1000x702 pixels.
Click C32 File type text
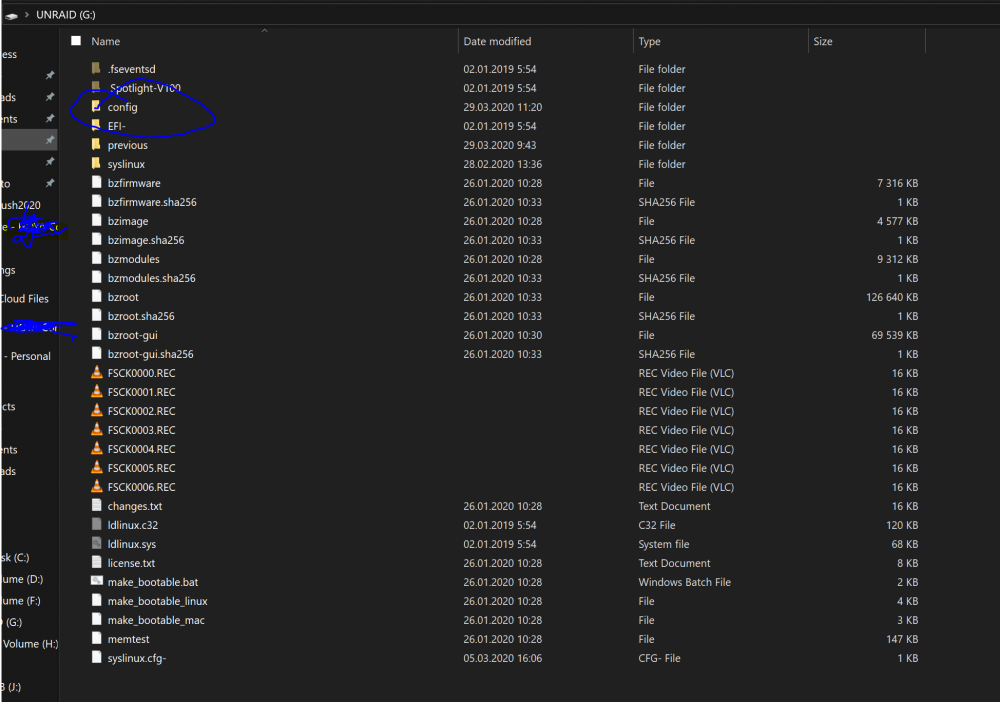pos(657,525)
